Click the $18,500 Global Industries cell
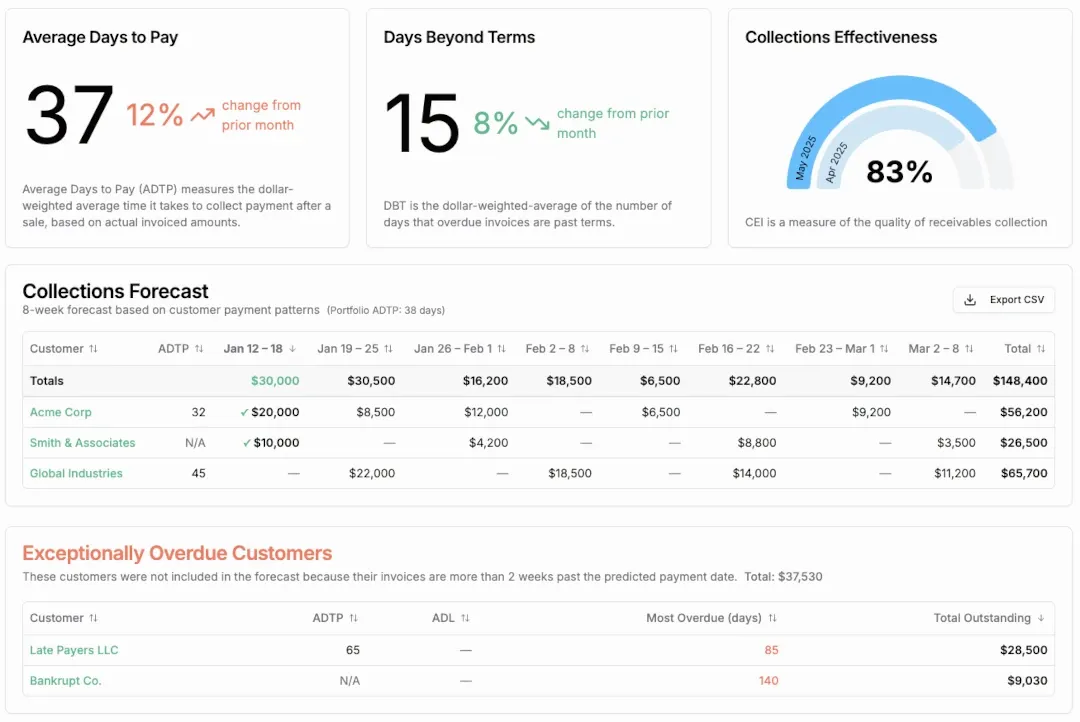 570,473
